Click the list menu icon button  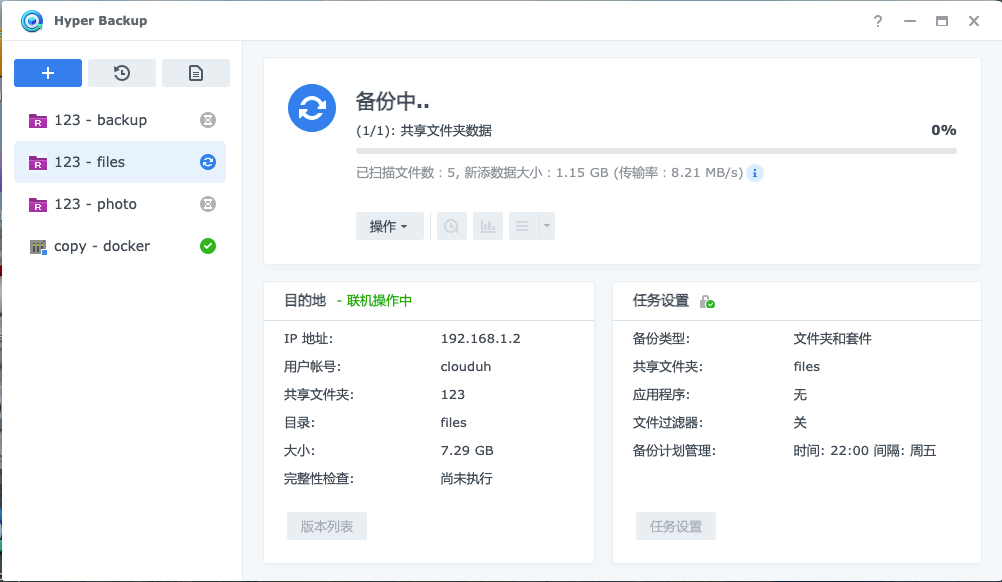point(522,226)
